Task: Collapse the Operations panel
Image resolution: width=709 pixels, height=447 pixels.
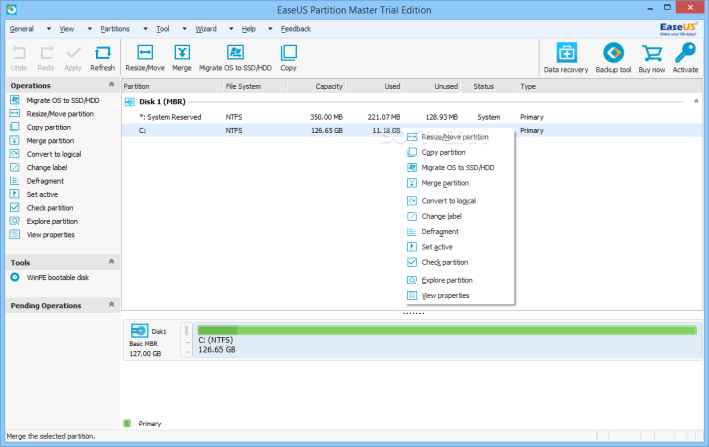Action: pyautogui.click(x=112, y=86)
